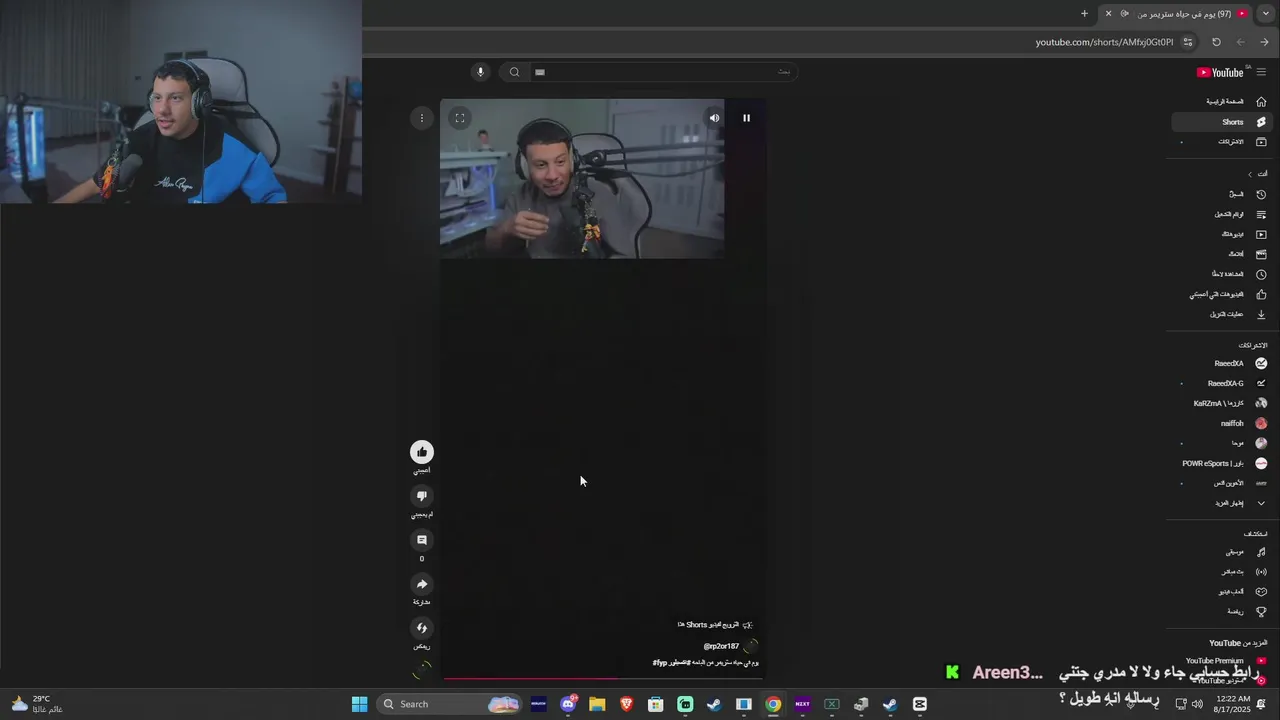Go to YouTube home via logo
1280x720 pixels.
coord(1220,72)
